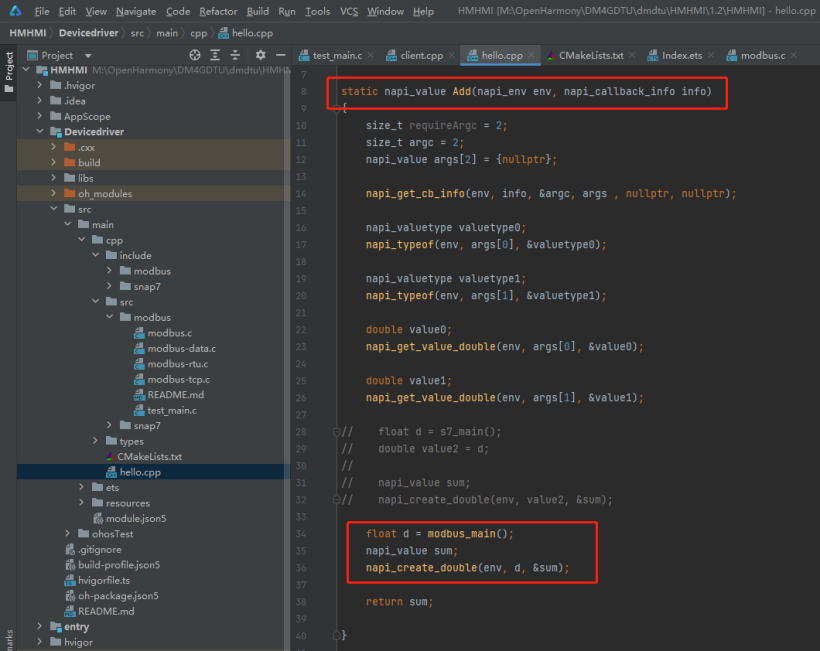
Task: Open the Build menu
Action: click(x=258, y=11)
